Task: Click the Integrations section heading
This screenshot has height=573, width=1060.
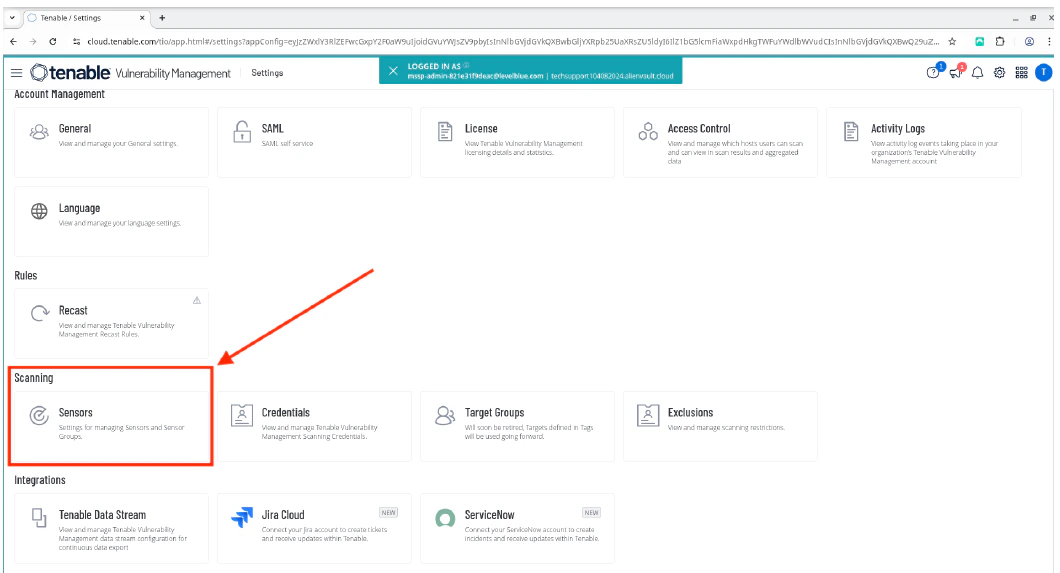Action: [40, 480]
